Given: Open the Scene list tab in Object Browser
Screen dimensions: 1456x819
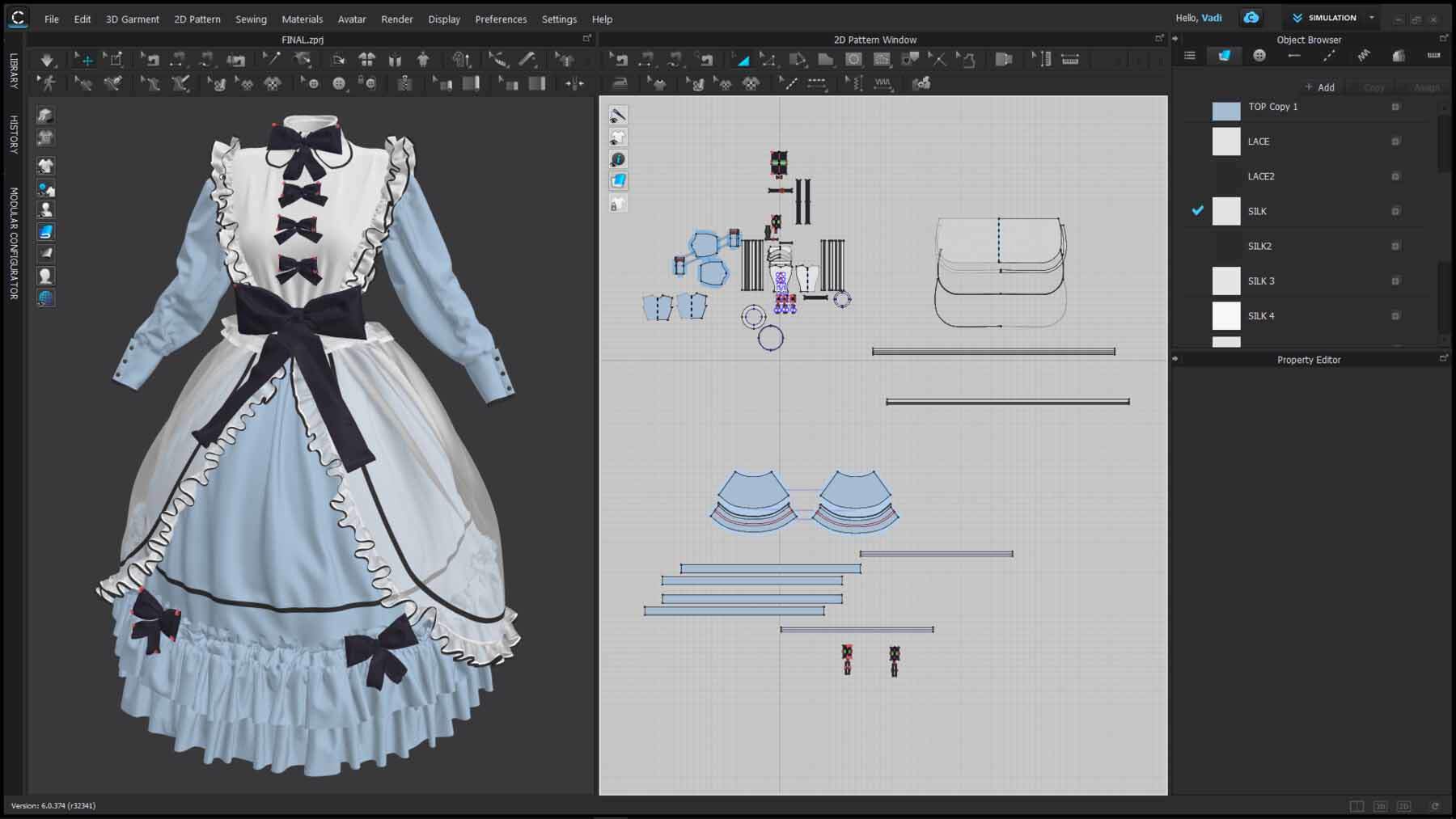Looking at the screenshot, I should (x=1190, y=56).
